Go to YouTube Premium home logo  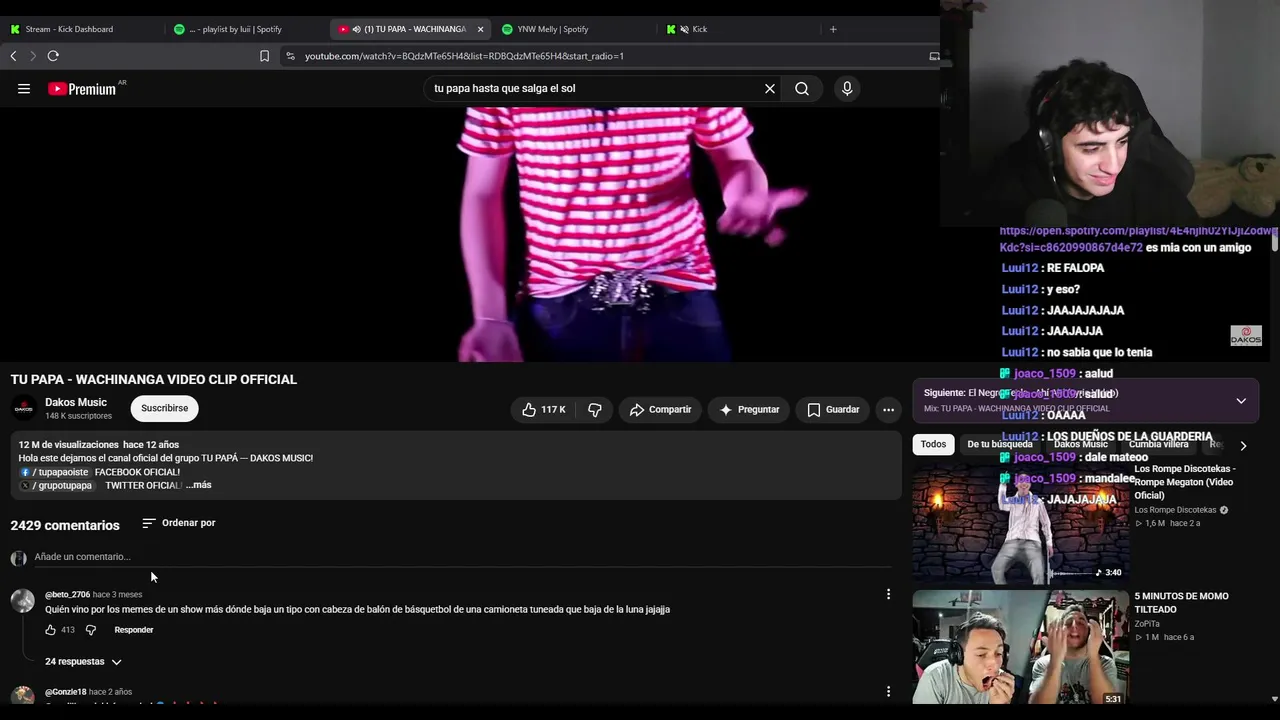coord(82,89)
